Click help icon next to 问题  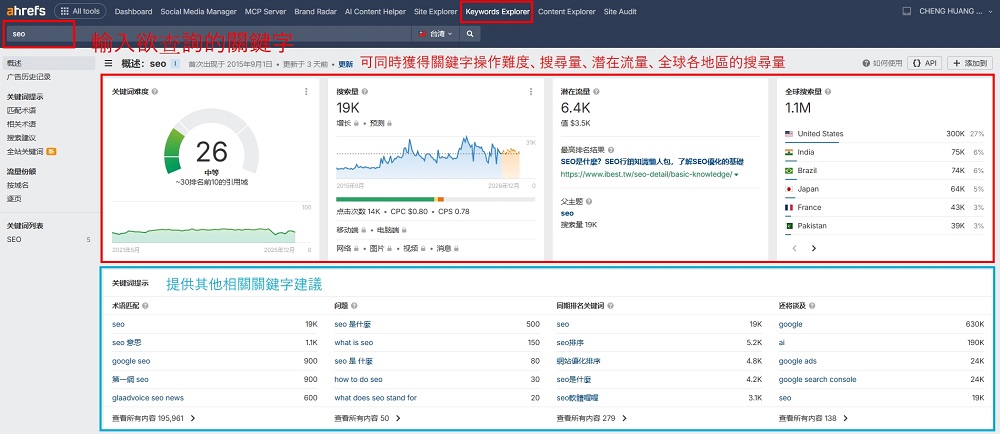click(x=353, y=306)
